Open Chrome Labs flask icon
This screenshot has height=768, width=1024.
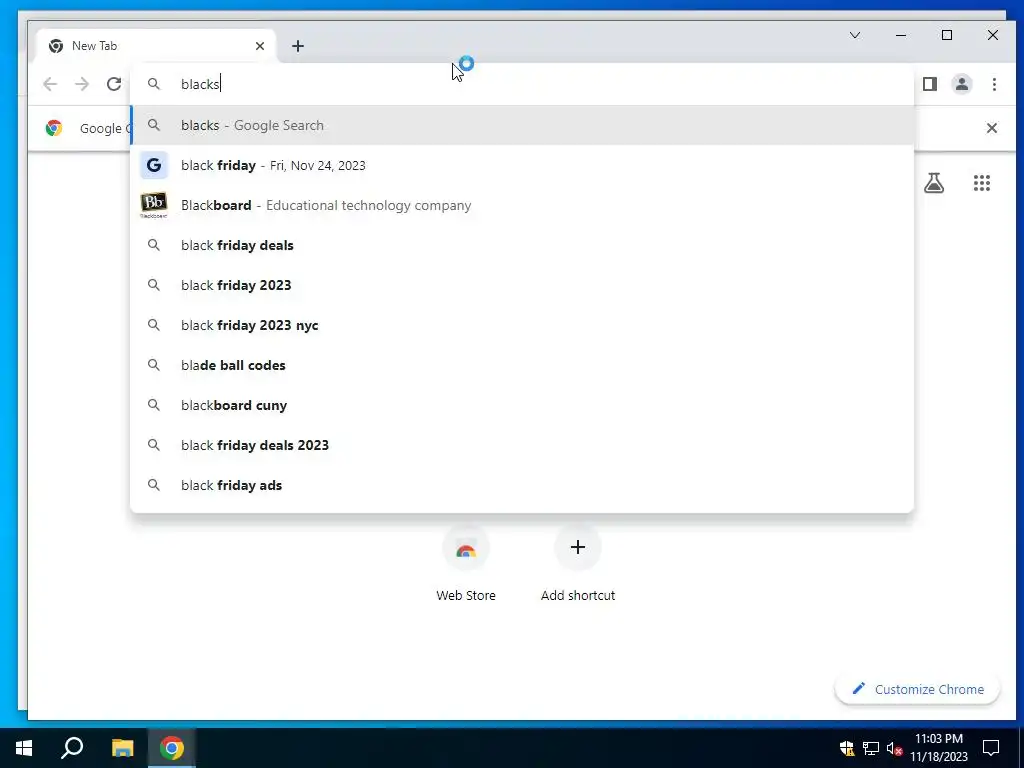tap(934, 183)
